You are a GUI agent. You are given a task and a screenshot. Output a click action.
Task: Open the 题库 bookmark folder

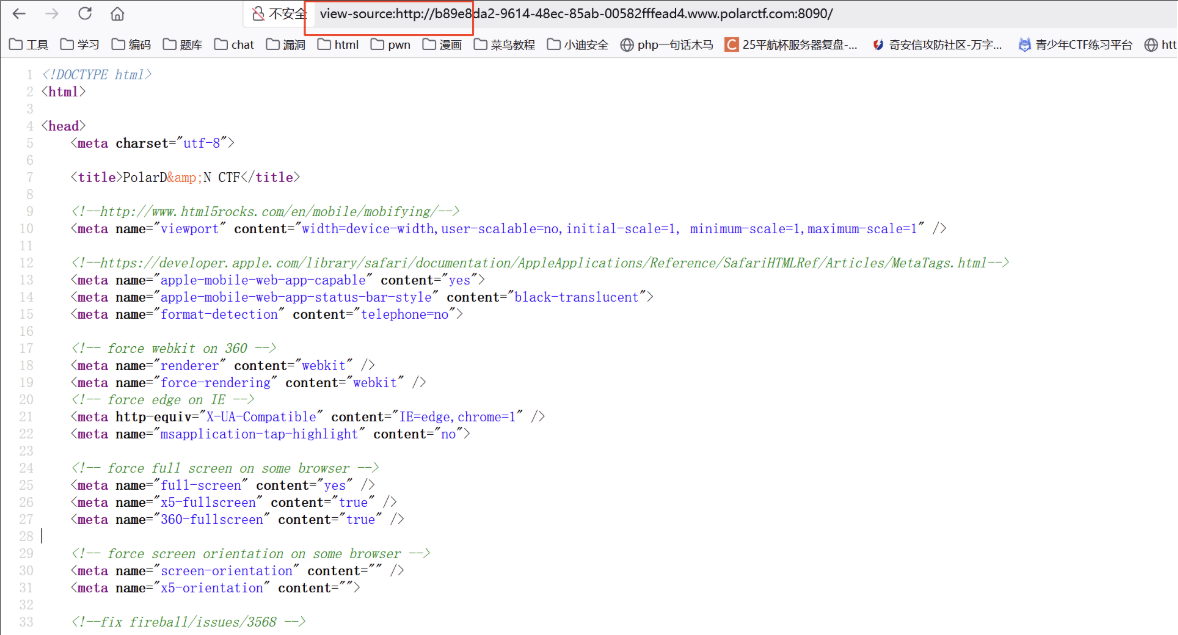pos(182,44)
